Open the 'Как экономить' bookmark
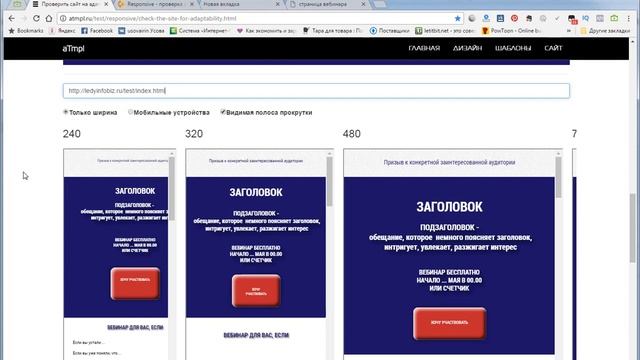The image size is (640, 360). [x=266, y=31]
